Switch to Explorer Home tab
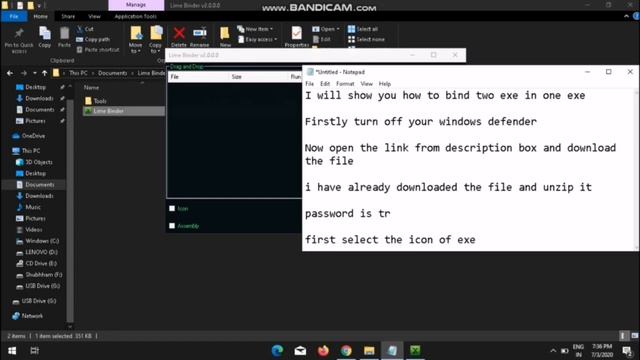The image size is (640, 360). [40, 16]
